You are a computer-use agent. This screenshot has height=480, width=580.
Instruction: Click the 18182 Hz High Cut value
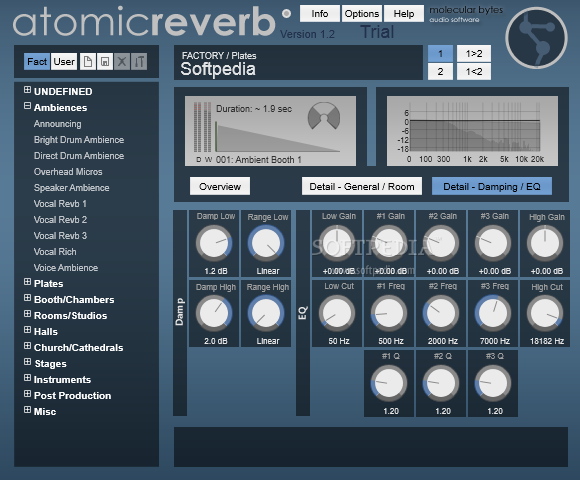[x=547, y=341]
